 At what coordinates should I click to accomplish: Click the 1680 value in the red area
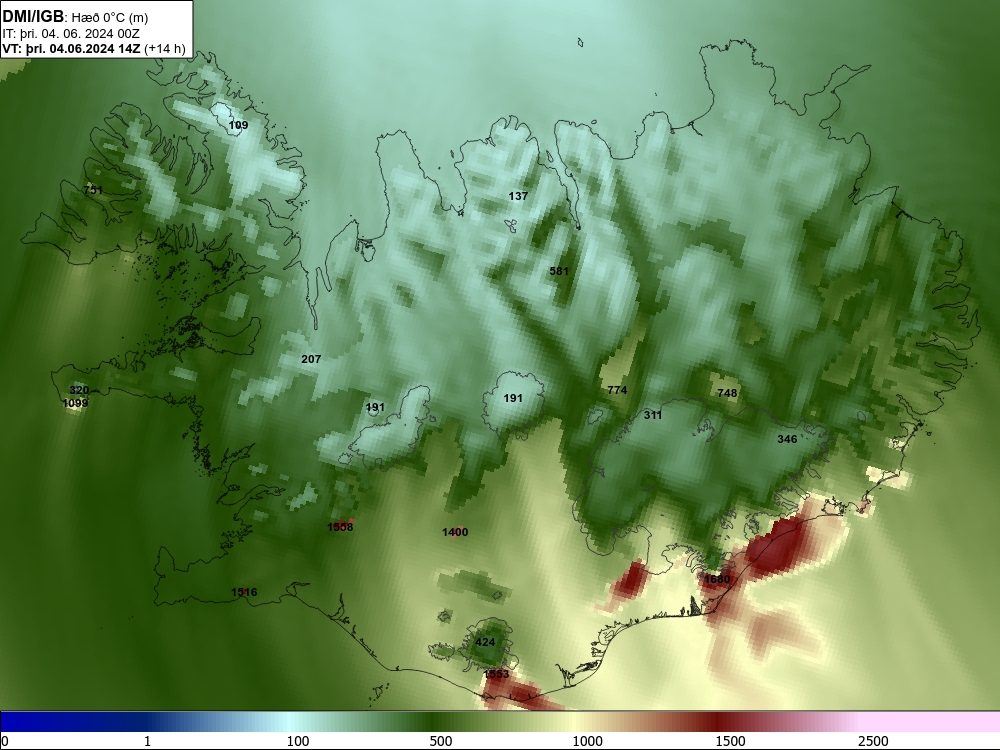point(716,579)
